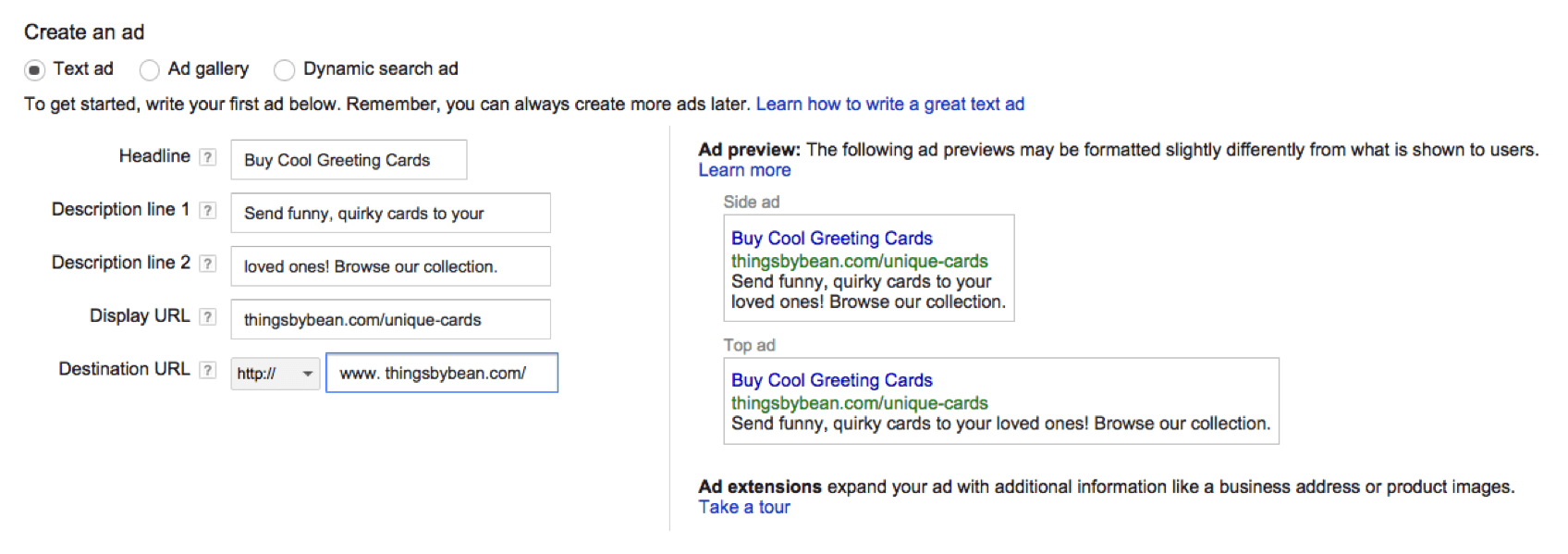Select the Dynamic search ad option
Image resolution: width=1568 pixels, height=554 pixels.
tap(285, 69)
